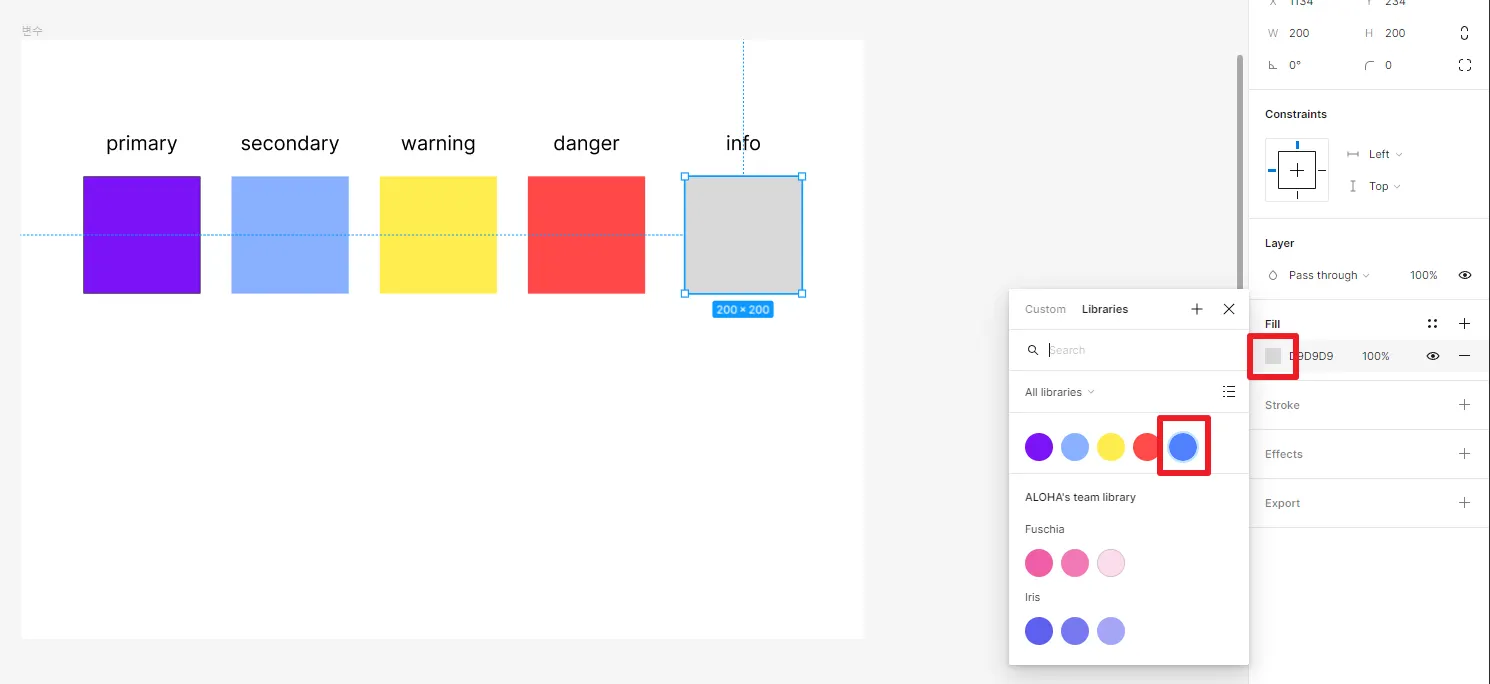Image resolution: width=1490 pixels, height=684 pixels.
Task: Open the Pass through blend mode dropdown
Action: click(1328, 275)
